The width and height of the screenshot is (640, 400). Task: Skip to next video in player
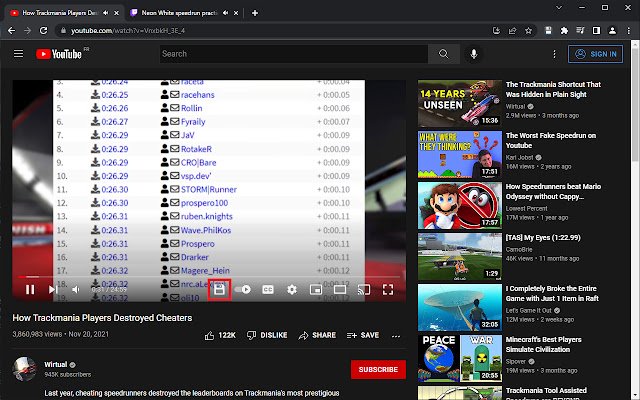pos(53,289)
